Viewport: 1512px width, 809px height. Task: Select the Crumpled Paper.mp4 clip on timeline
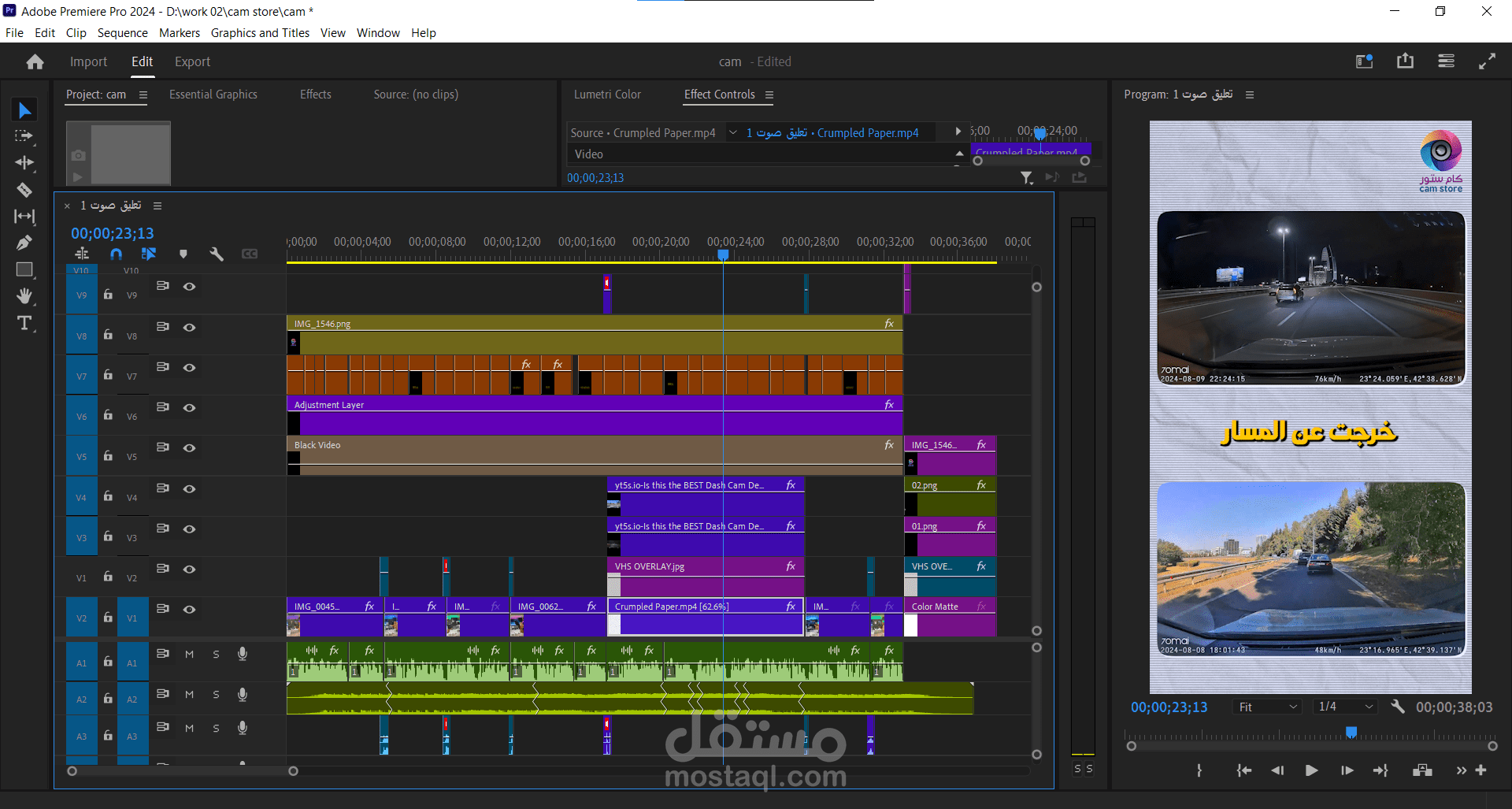706,617
